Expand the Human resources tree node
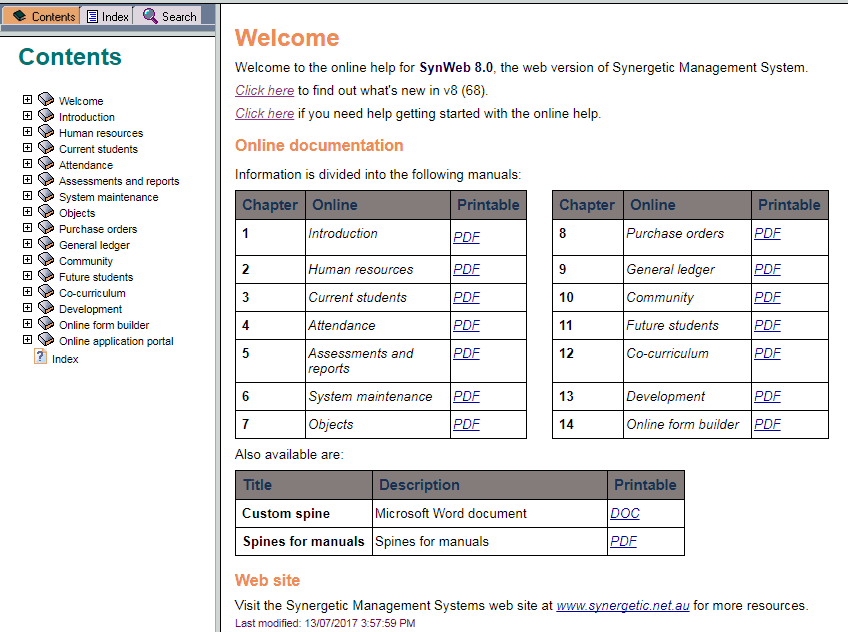The width and height of the screenshot is (848, 632). click(28, 131)
